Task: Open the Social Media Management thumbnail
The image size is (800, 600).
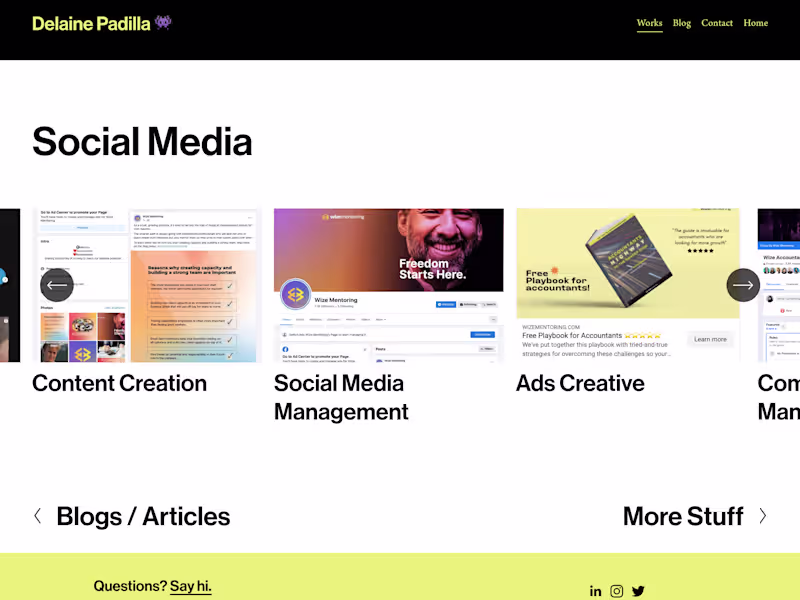Action: coord(389,285)
